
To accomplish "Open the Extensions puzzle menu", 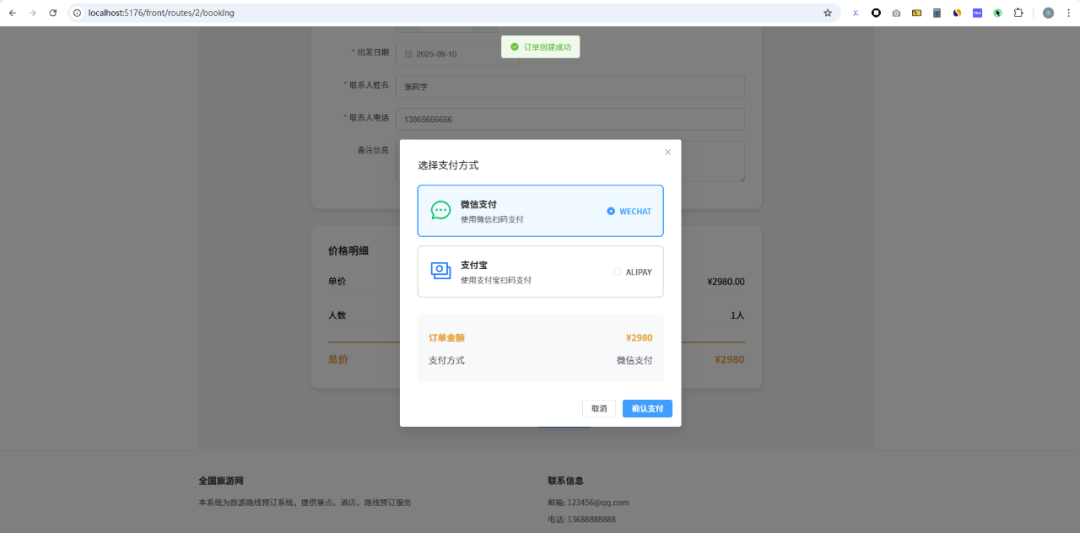I will (1019, 12).
